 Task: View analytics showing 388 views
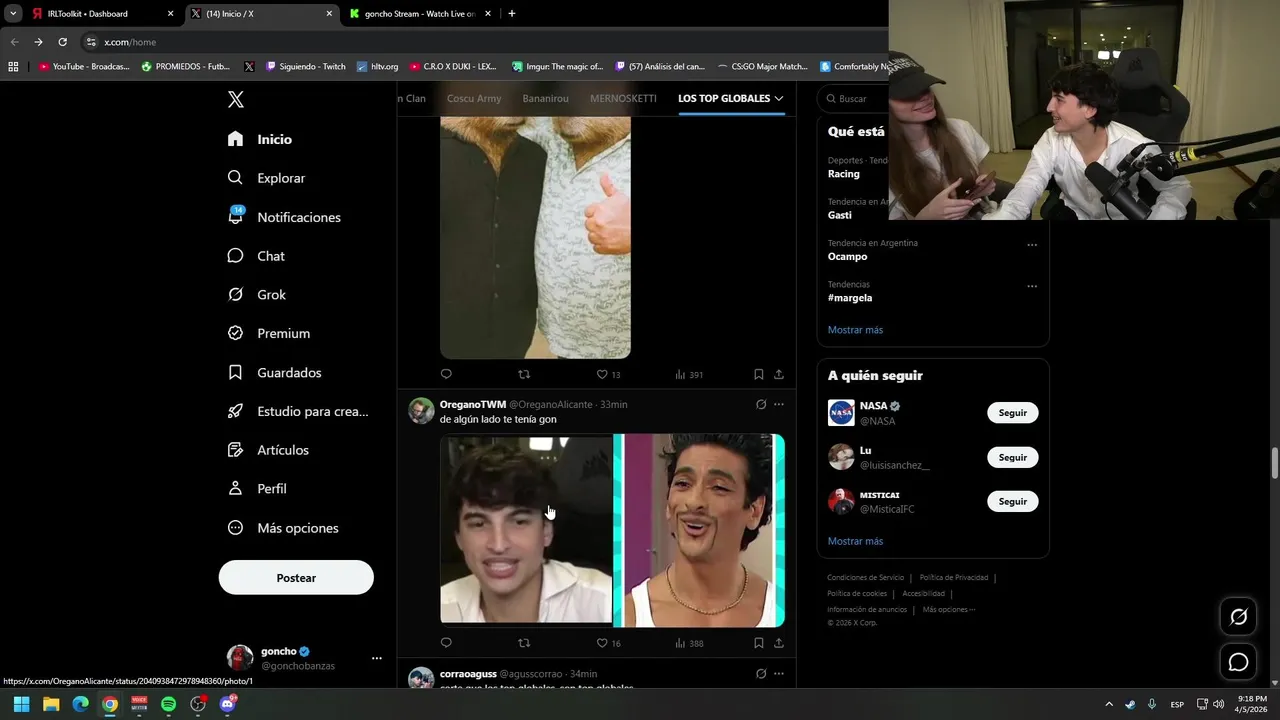coord(689,643)
